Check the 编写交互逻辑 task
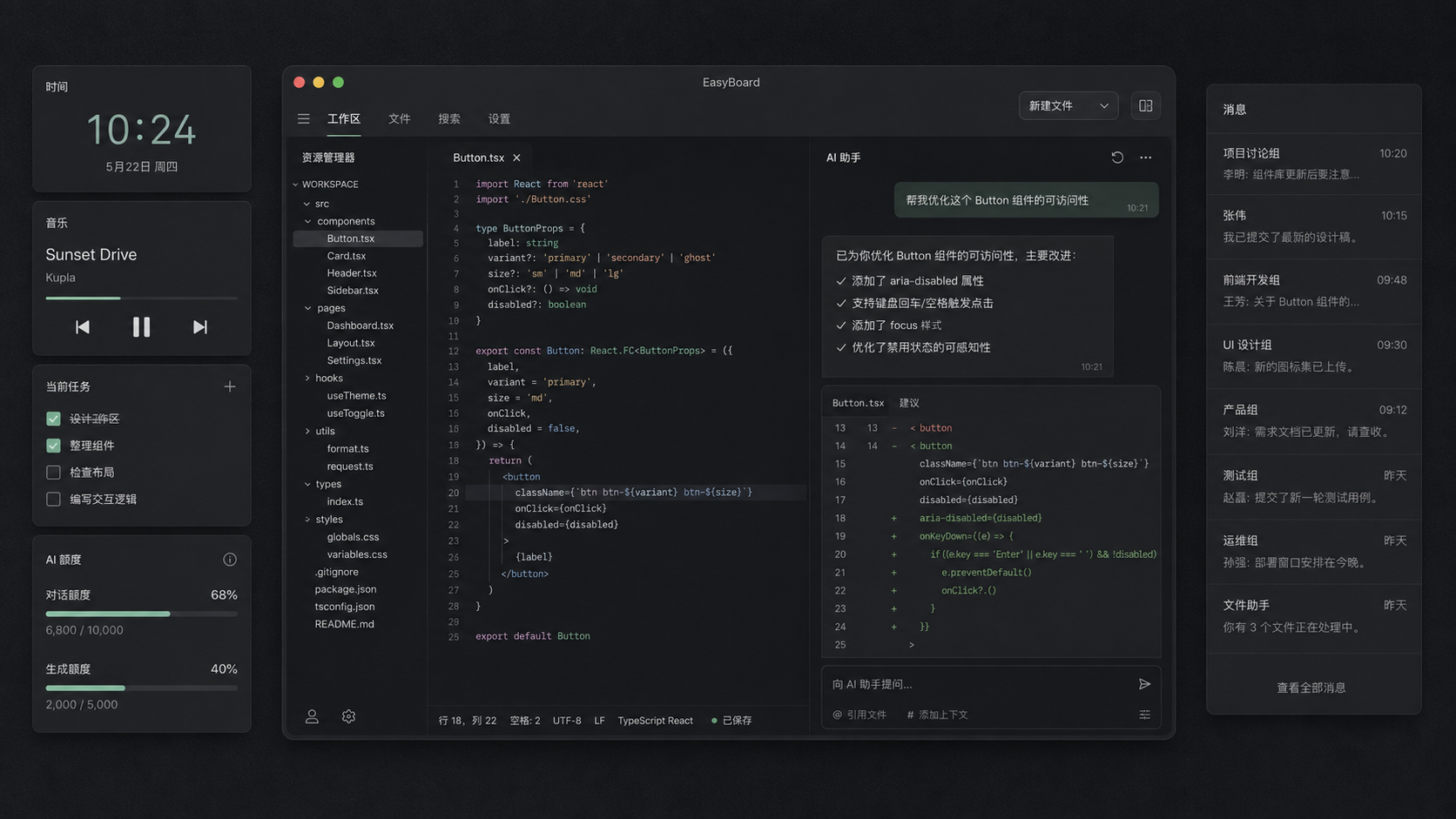This screenshot has width=1456, height=819. [x=53, y=500]
